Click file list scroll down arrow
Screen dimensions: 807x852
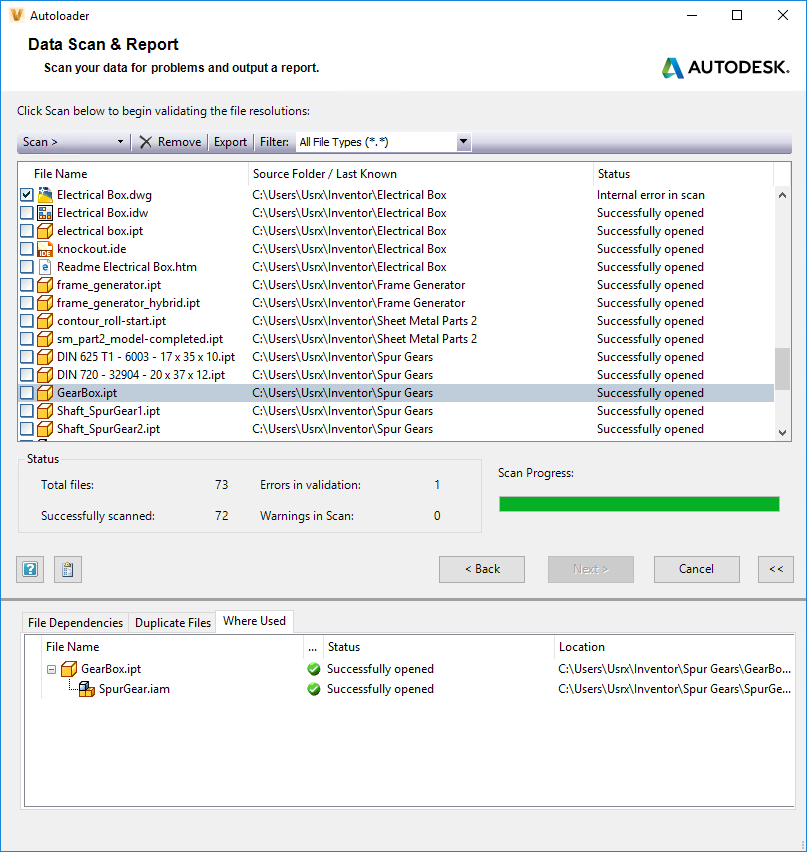(783, 433)
